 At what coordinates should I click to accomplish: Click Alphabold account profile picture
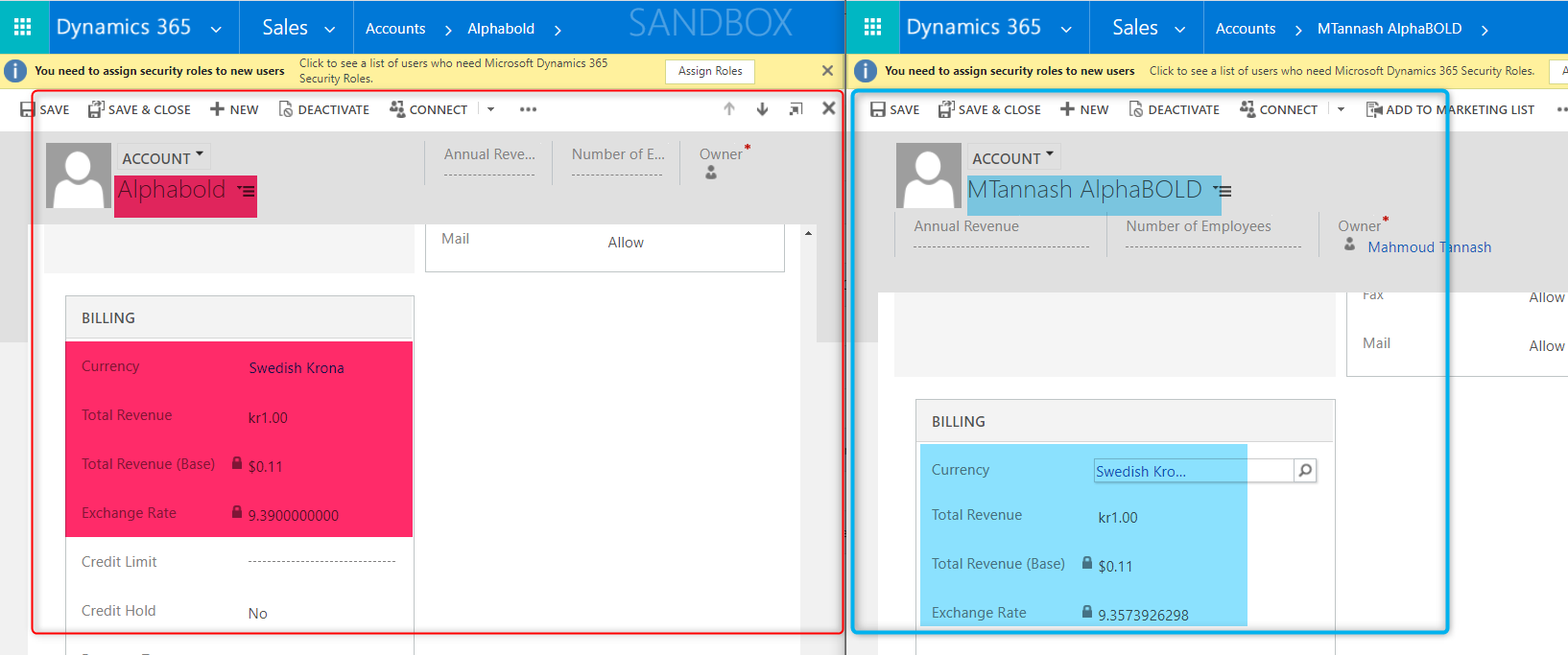point(79,175)
